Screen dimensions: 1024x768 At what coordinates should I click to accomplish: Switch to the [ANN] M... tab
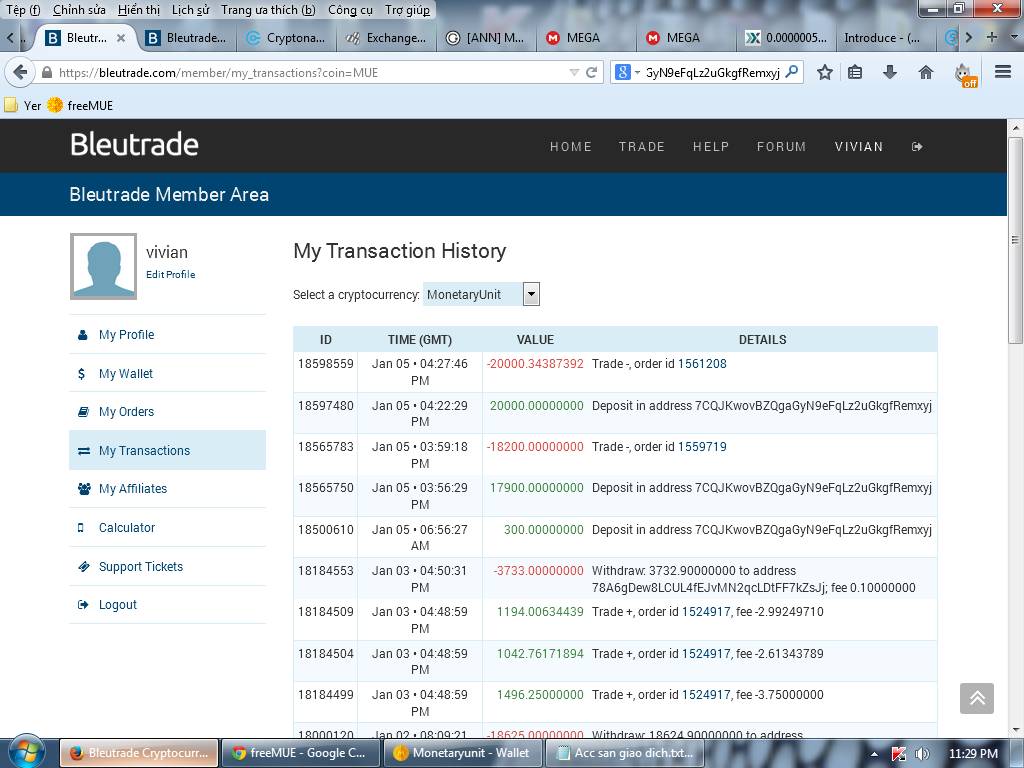(x=486, y=38)
